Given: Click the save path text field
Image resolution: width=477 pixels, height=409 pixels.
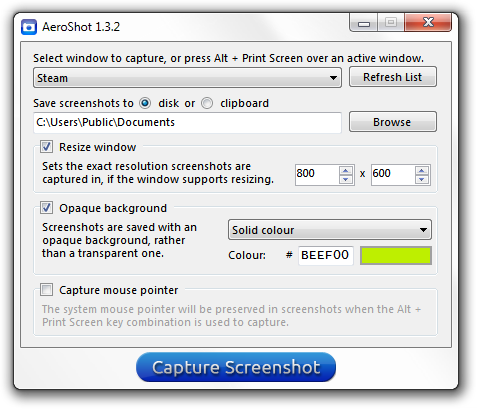Looking at the screenshot, I should pyautogui.click(x=187, y=122).
